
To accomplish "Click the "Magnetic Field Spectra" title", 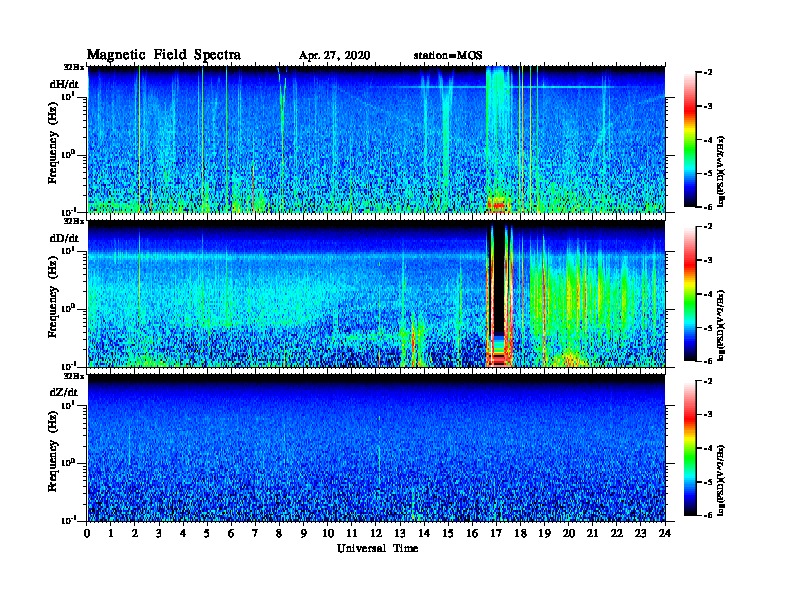I will [164, 55].
